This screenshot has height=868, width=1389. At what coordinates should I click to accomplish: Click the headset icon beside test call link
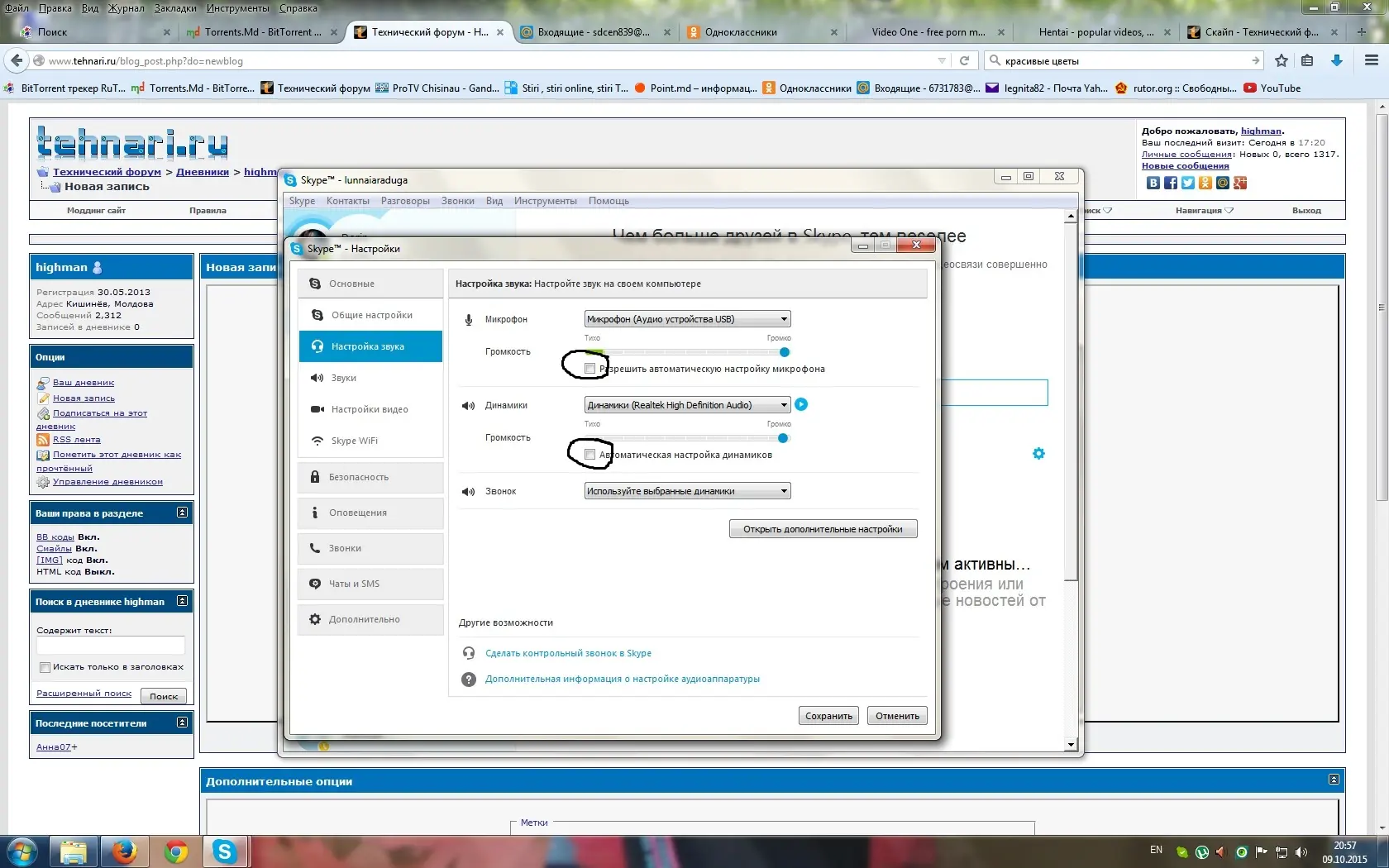469,653
